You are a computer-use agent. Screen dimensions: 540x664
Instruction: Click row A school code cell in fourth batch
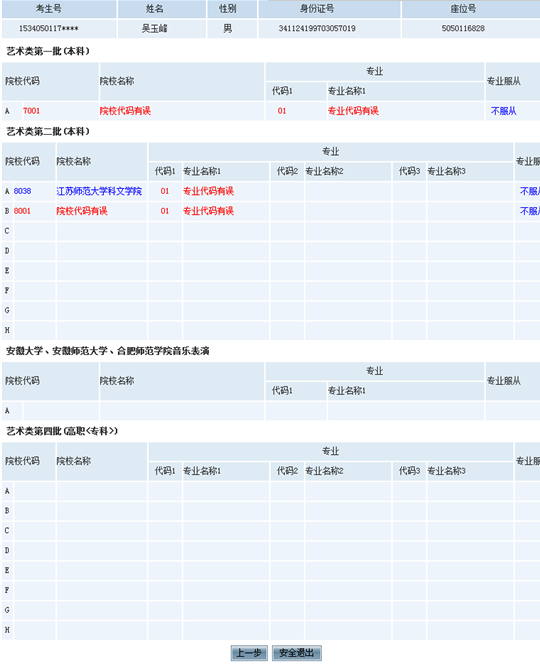click(x=35, y=491)
